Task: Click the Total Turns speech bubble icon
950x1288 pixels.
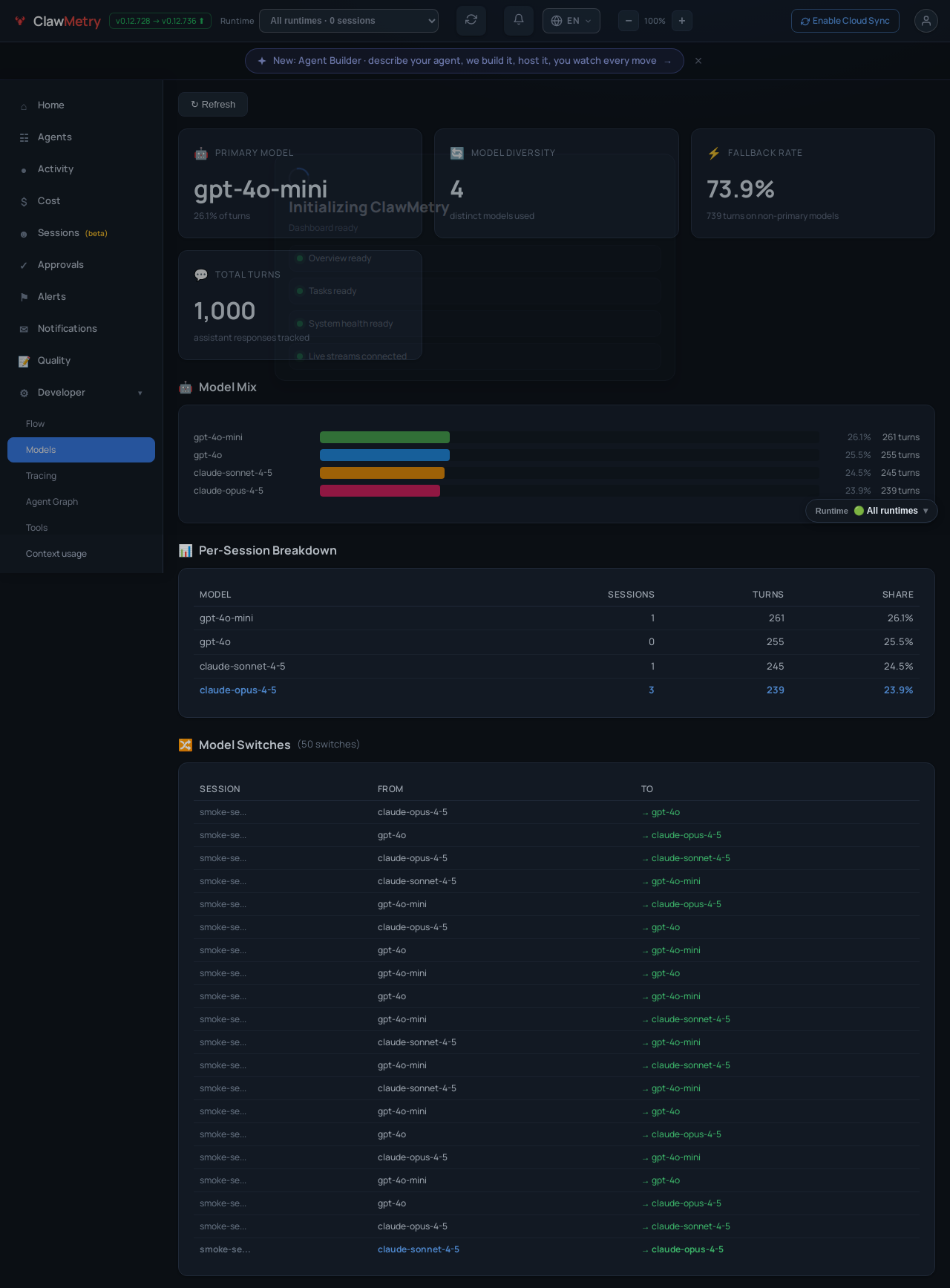Action: coord(201,275)
